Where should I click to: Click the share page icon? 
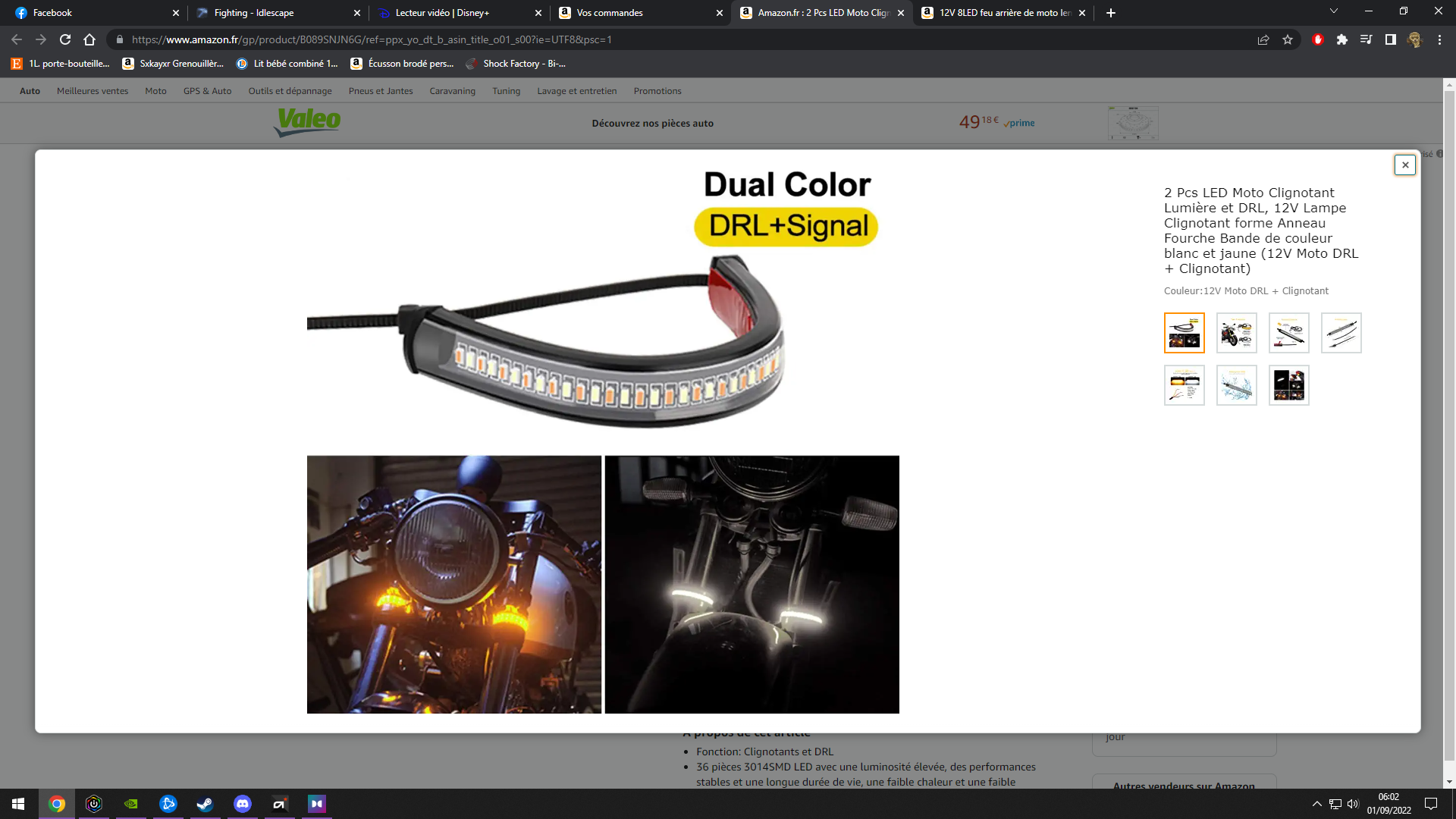1263,39
